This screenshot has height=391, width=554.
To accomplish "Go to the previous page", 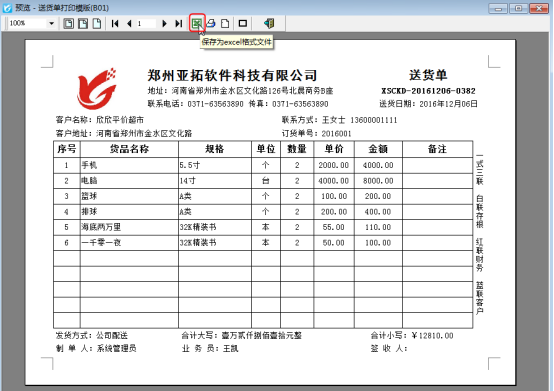I will pos(129,23).
